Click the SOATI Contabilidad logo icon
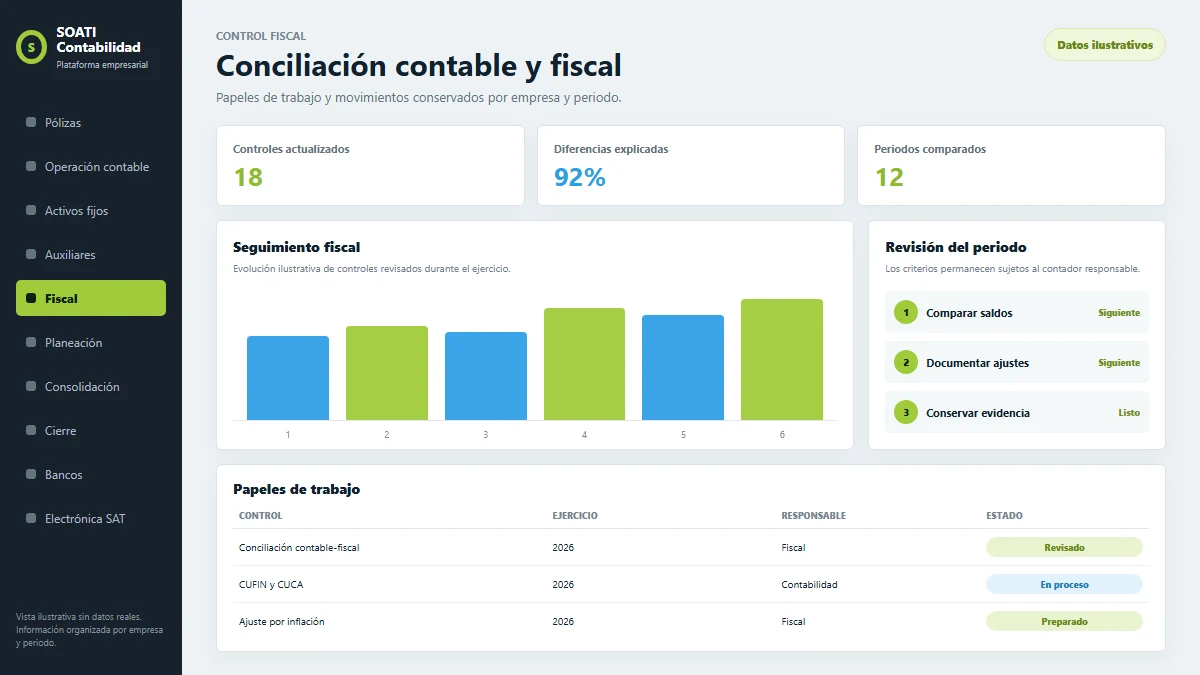This screenshot has width=1200, height=675. tap(32, 47)
